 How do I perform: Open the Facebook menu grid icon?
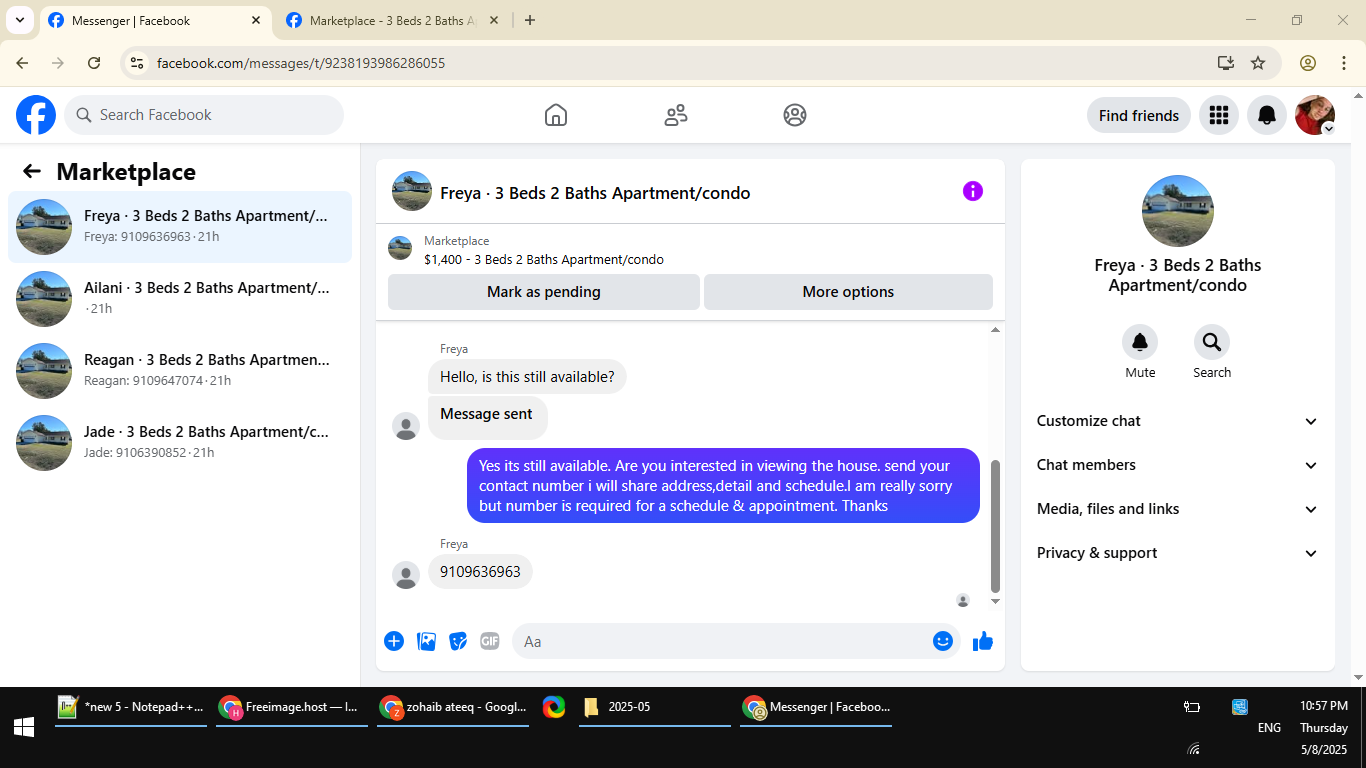1218,115
